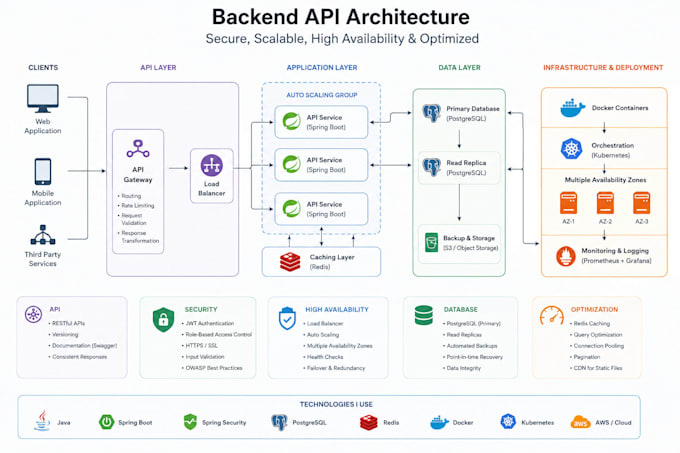Click the 'Multiple Availability Zones' heading in infrastructure
This screenshot has height=453, width=680.
pos(605,180)
